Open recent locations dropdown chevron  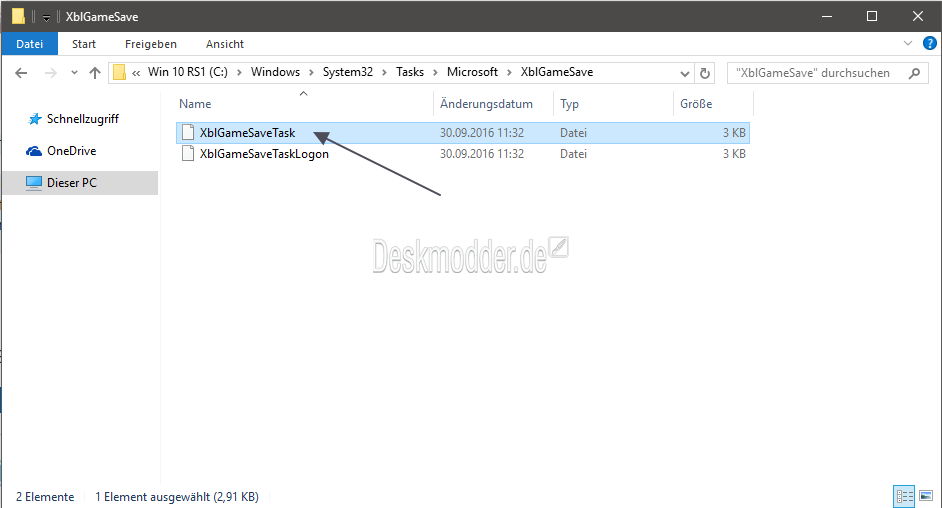pyautogui.click(x=74, y=73)
